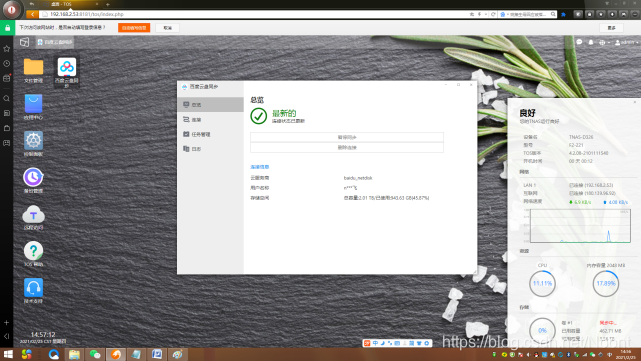Click the network speed graph

580,226
